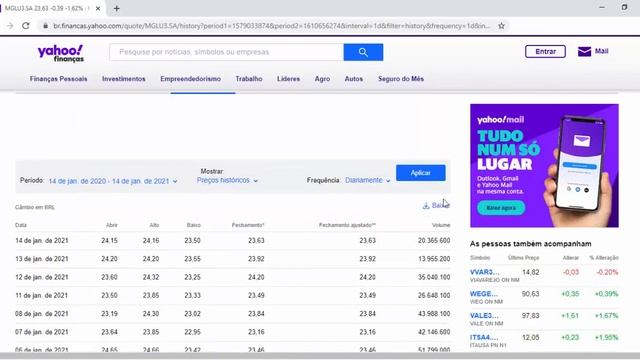Image resolution: width=640 pixels, height=360 pixels.
Task: Click the Alto column header
Action: pyautogui.click(x=154, y=225)
